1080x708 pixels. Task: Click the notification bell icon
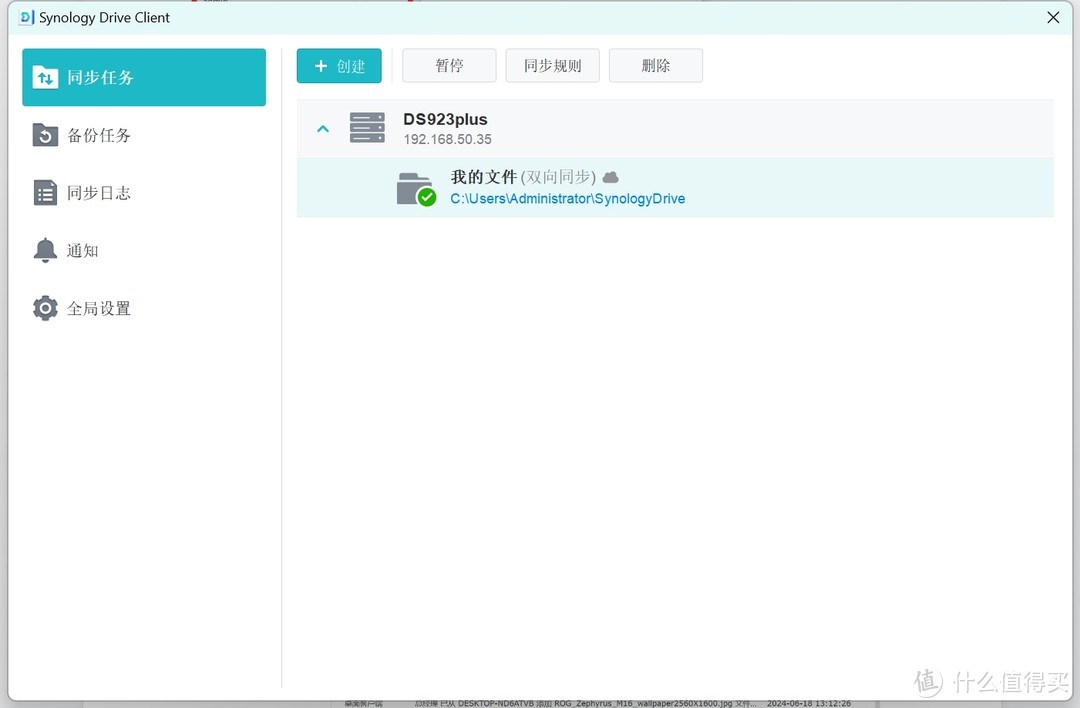[45, 251]
